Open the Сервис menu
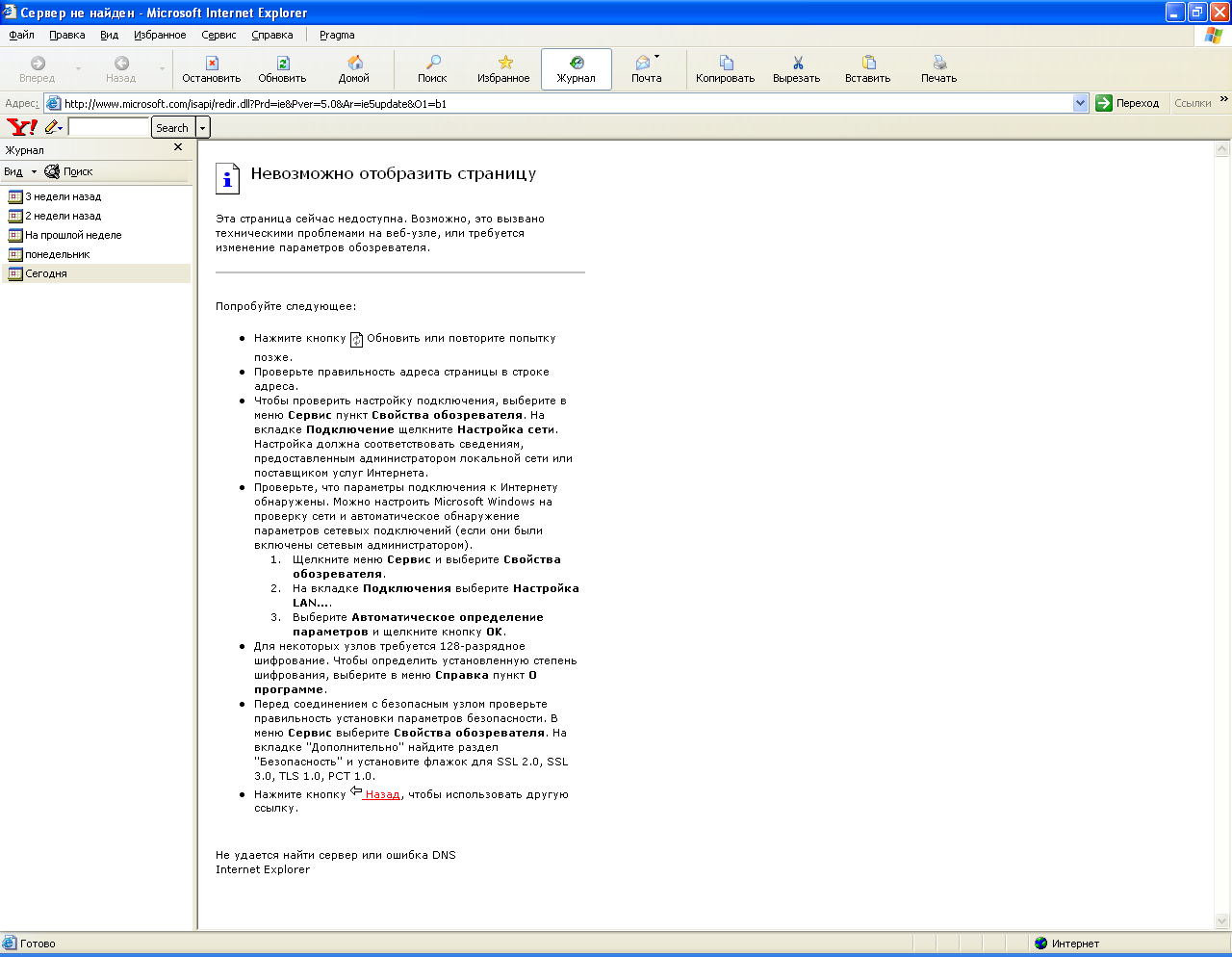 pyautogui.click(x=218, y=35)
